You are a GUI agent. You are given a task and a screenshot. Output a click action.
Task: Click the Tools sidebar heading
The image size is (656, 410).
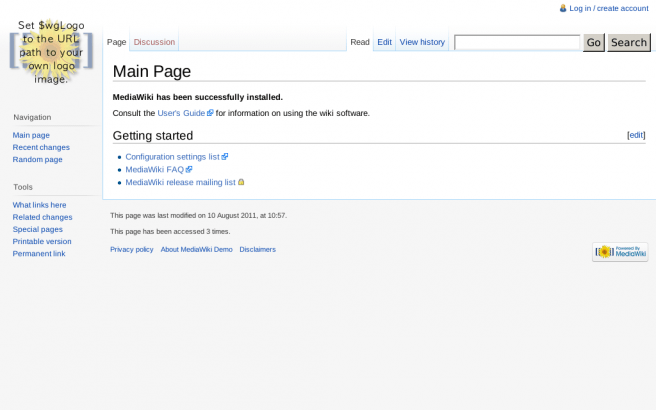coord(23,187)
